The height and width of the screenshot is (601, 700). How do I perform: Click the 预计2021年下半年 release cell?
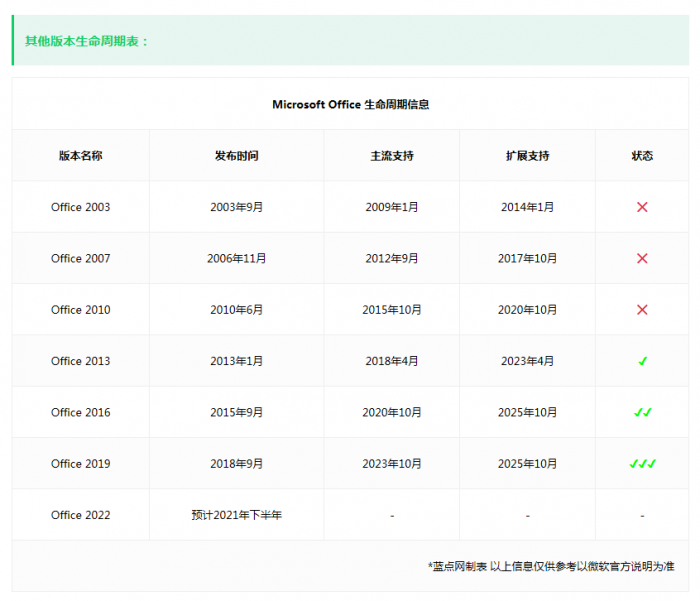237,515
